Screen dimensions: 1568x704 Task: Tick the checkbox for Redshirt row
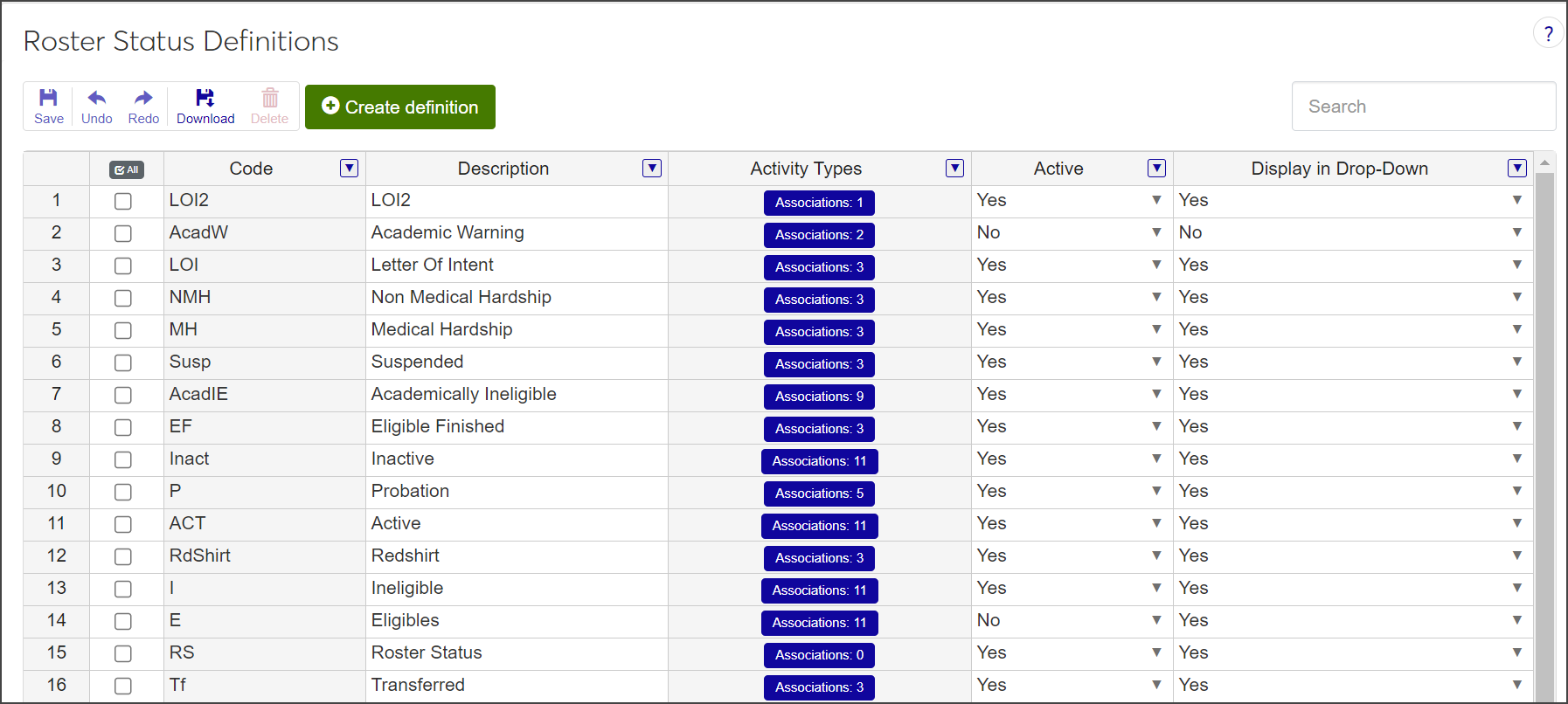[x=123, y=557]
